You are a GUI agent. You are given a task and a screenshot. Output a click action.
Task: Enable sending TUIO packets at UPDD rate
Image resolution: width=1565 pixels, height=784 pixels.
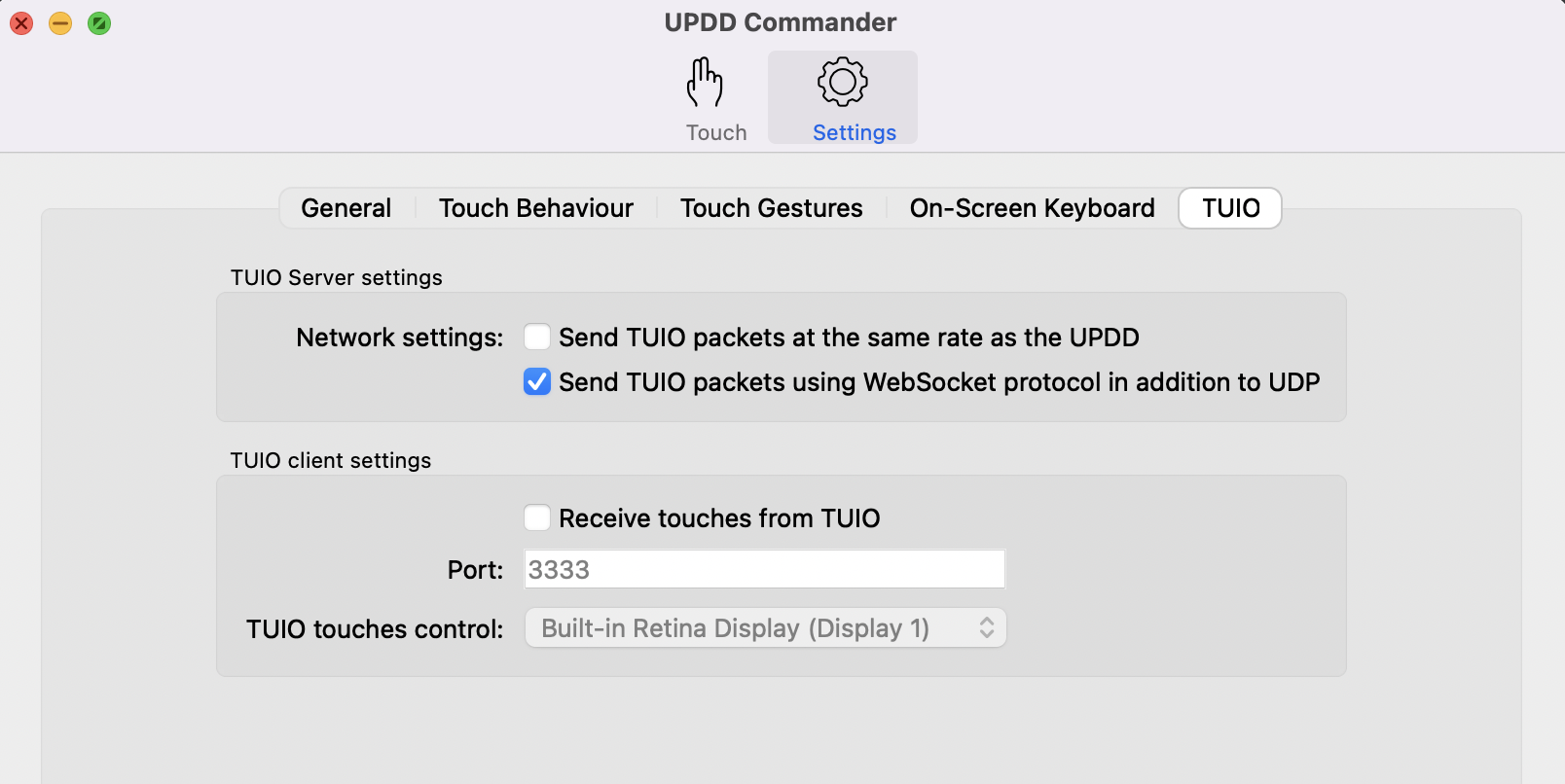pyautogui.click(x=537, y=338)
